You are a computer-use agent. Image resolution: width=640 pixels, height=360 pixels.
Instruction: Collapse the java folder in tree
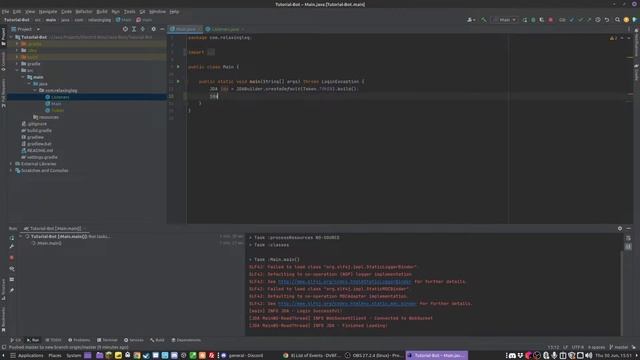click(x=29, y=84)
